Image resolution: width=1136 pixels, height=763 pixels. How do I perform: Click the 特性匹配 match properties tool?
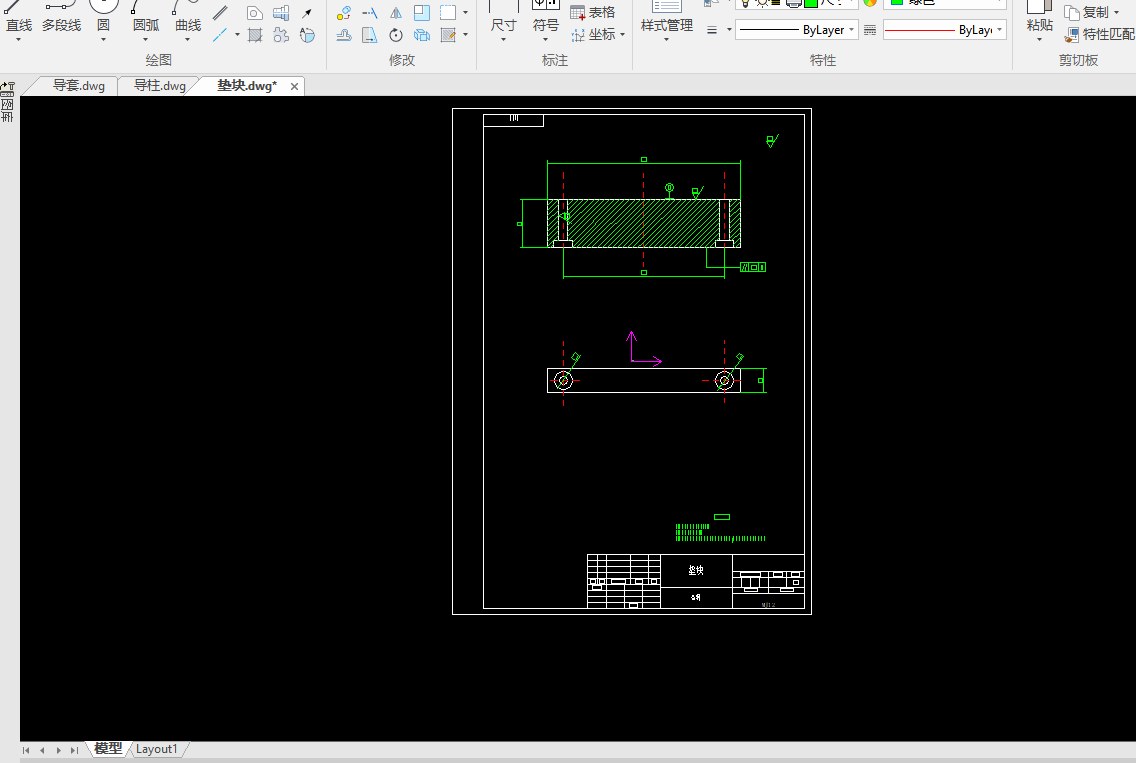click(x=1098, y=34)
